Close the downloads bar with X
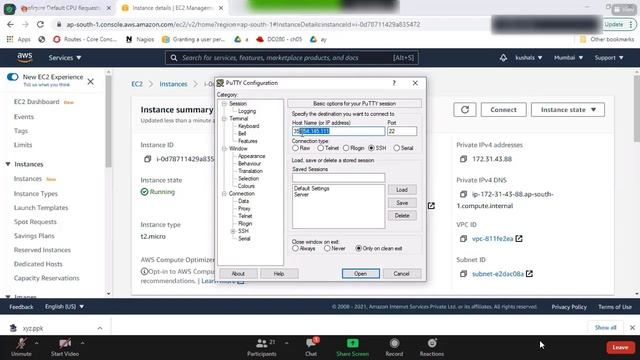The image size is (640, 360). pyautogui.click(x=632, y=327)
